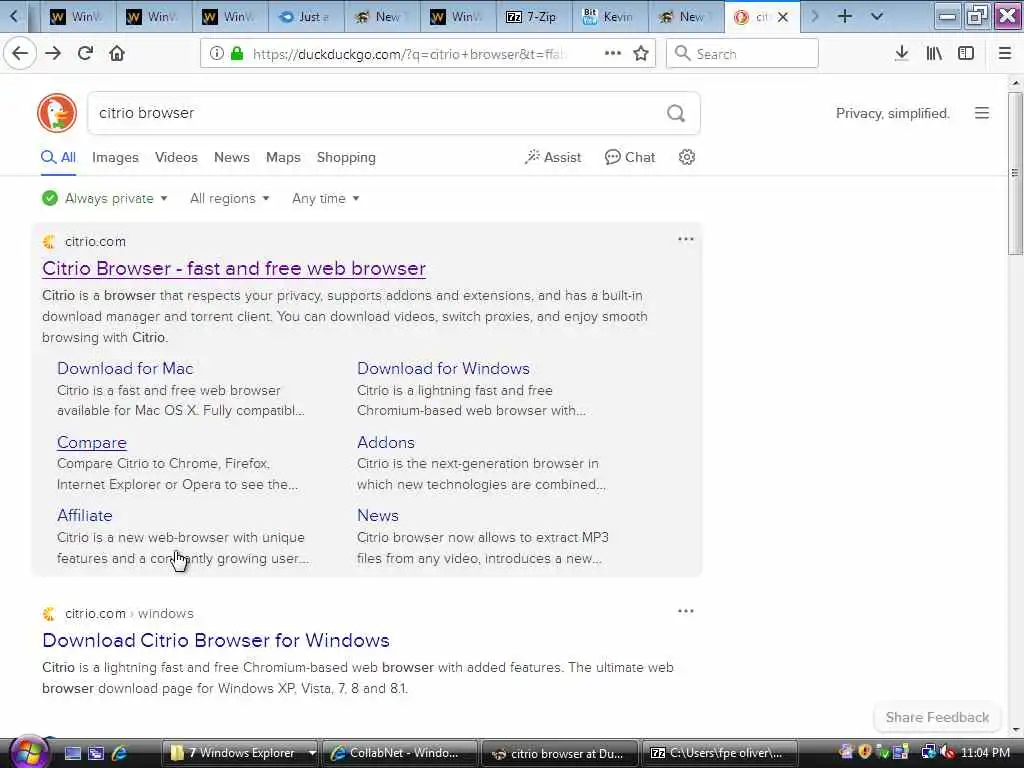The height and width of the screenshot is (768, 1024).
Task: Submit search with magnifier icon
Action: 676,114
